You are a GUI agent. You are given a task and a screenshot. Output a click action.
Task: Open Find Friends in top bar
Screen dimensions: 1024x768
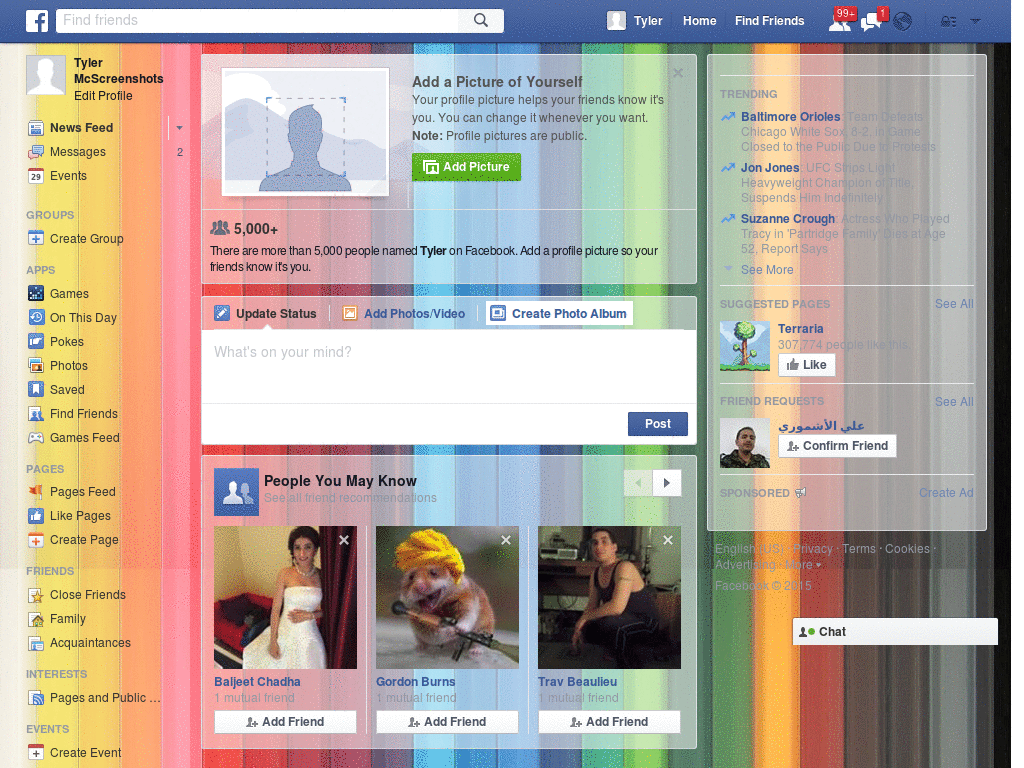point(769,21)
